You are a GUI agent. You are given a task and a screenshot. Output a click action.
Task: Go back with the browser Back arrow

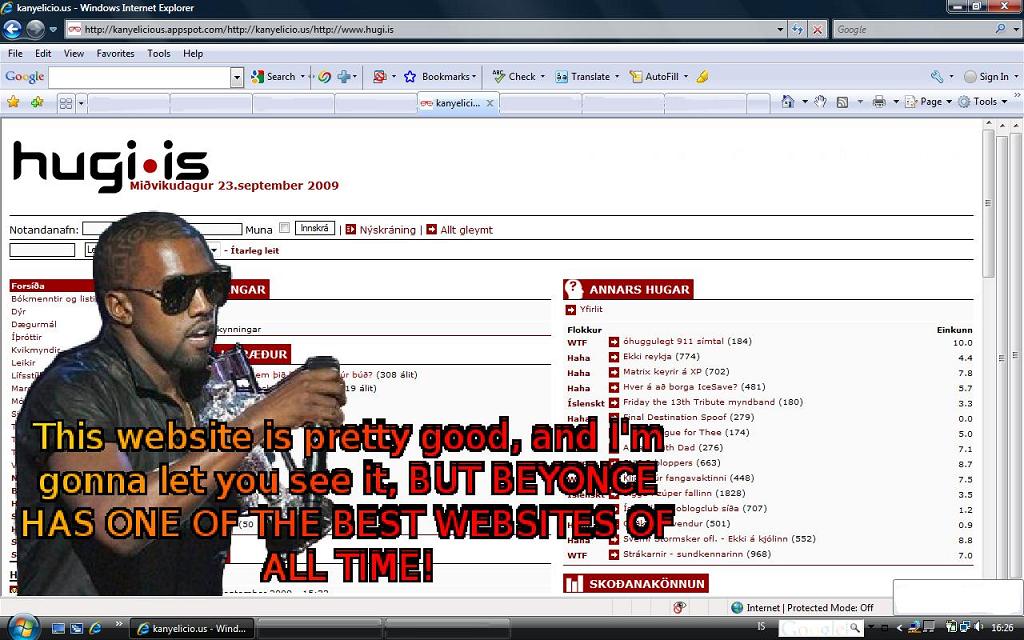pos(12,29)
